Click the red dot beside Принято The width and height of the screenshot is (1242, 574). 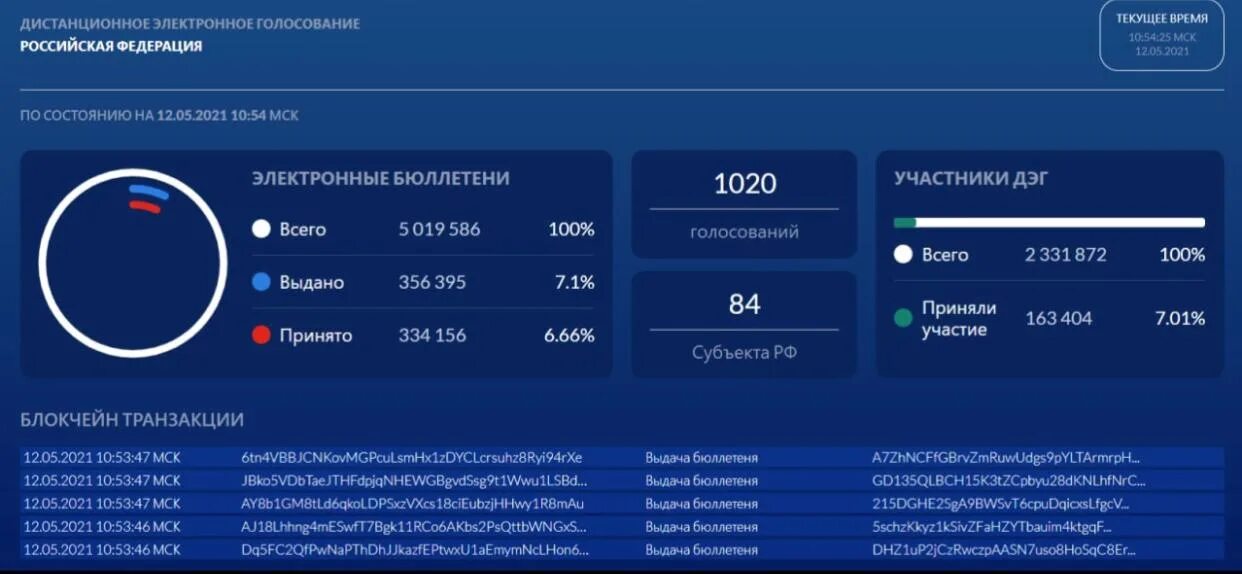tap(261, 335)
